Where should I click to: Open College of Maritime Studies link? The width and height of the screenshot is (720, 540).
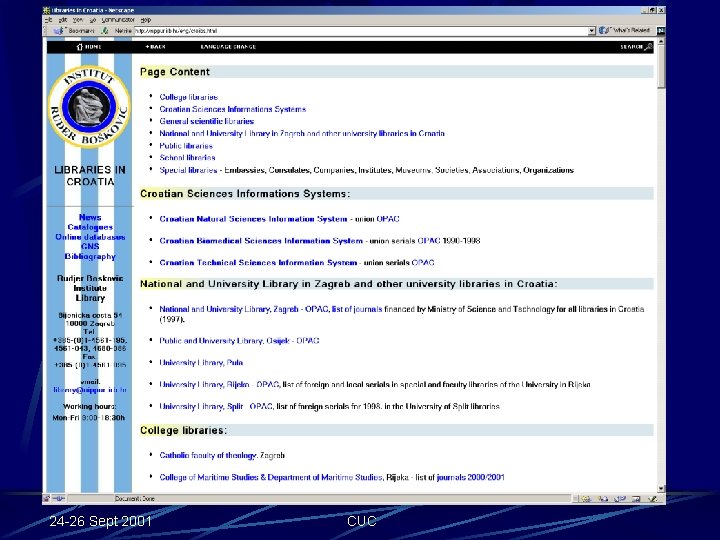coord(271,477)
